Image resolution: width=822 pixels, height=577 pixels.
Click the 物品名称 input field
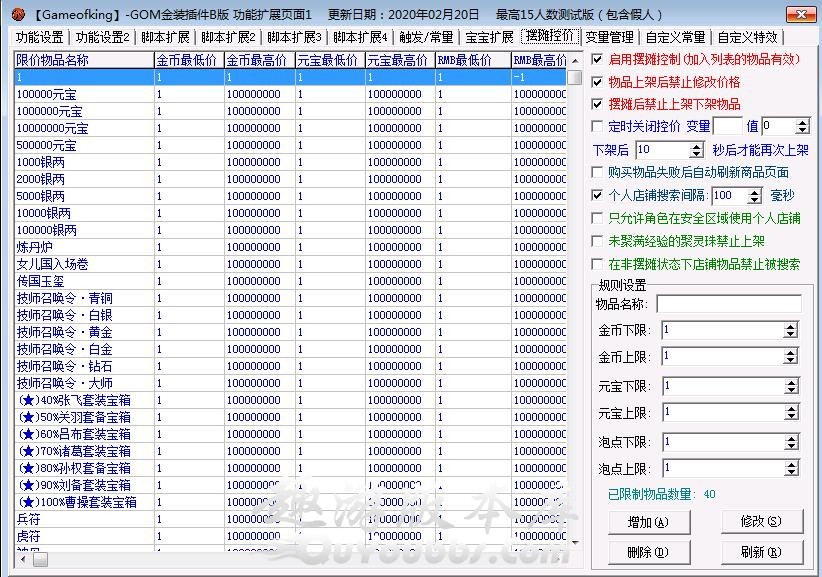[729, 304]
